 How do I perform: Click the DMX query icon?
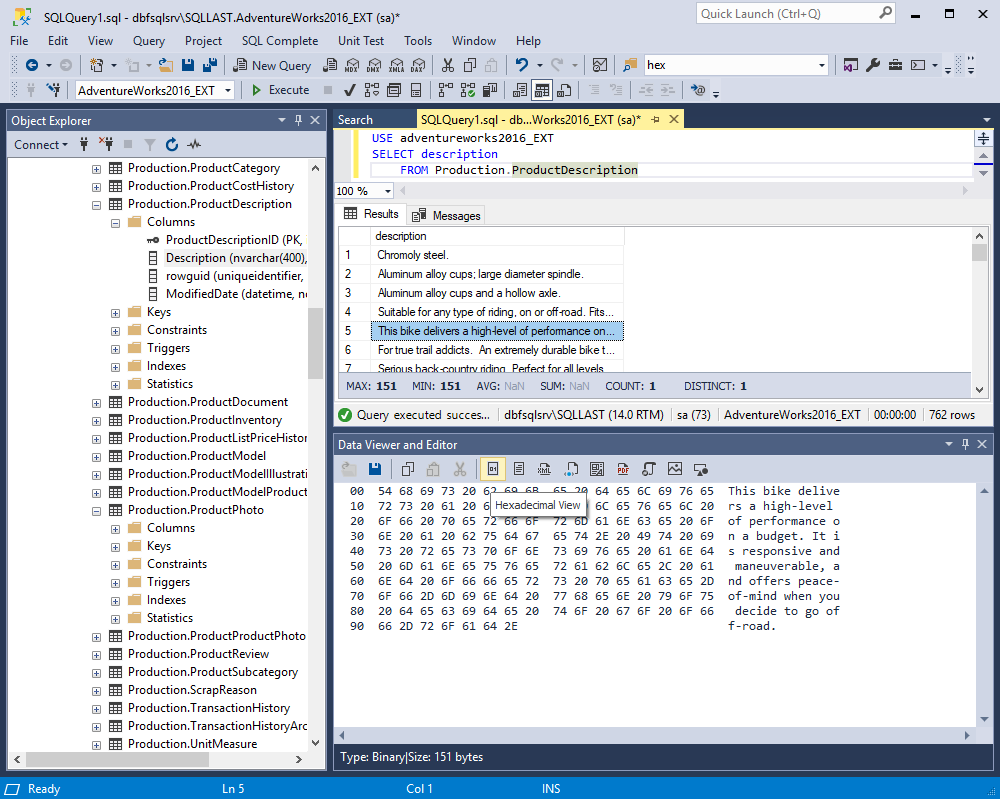(374, 65)
